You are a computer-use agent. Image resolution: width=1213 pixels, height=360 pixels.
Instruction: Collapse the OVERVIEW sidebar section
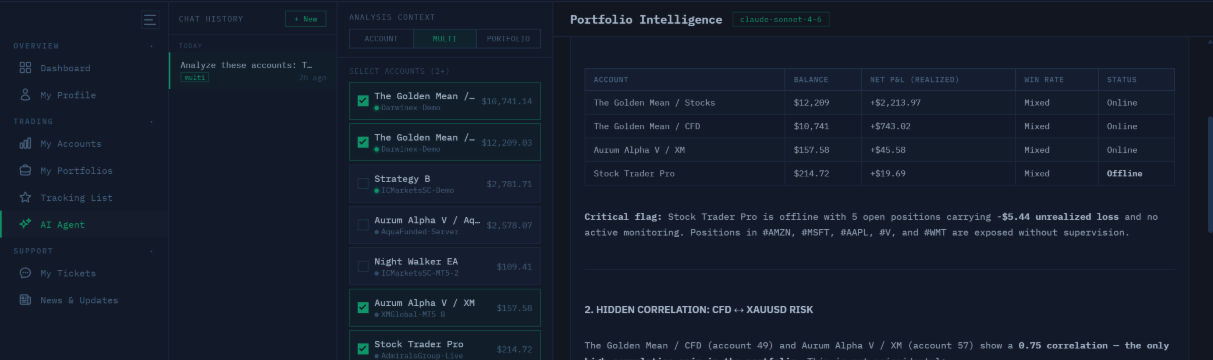(151, 46)
